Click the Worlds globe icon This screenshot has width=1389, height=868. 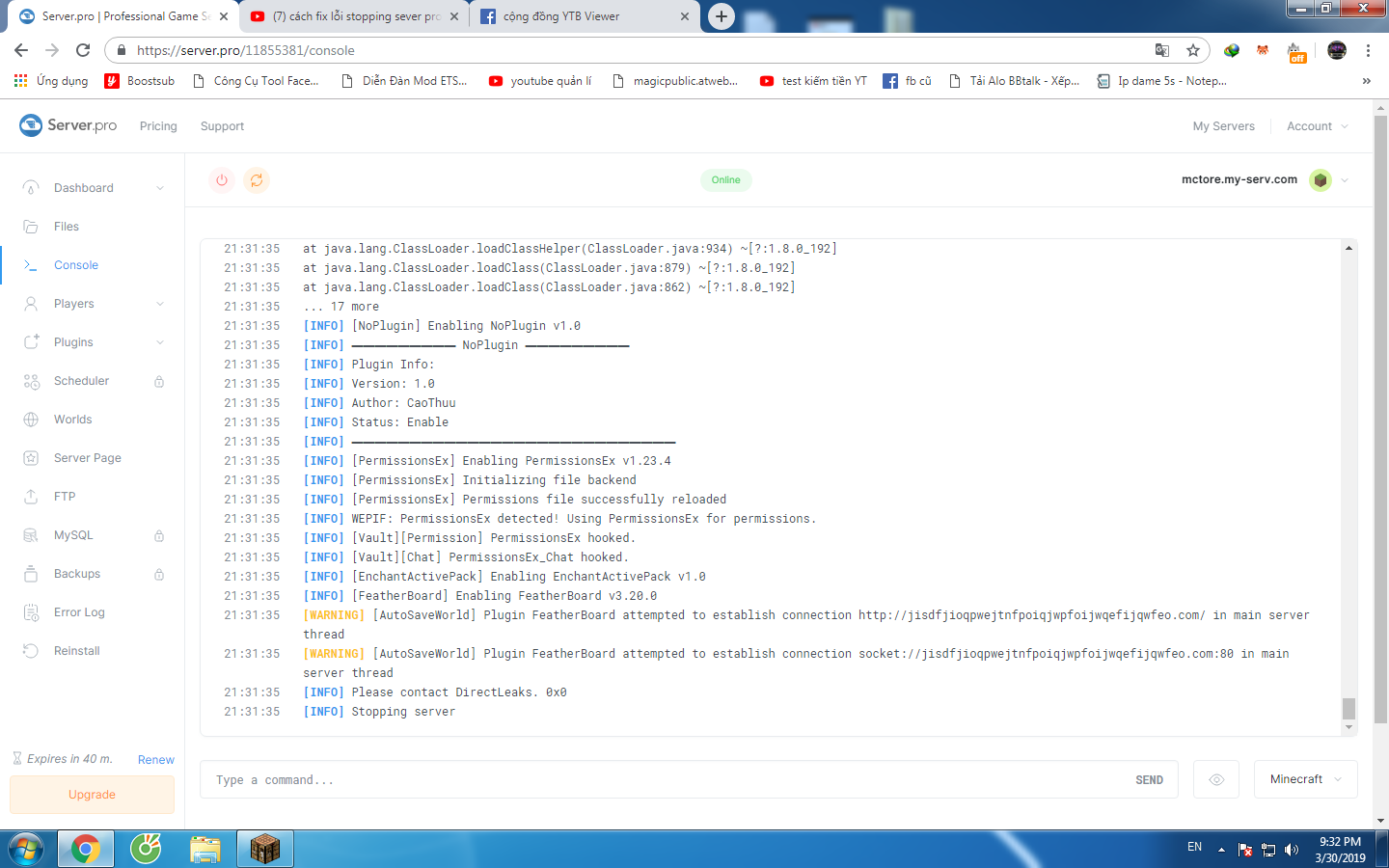click(x=31, y=420)
